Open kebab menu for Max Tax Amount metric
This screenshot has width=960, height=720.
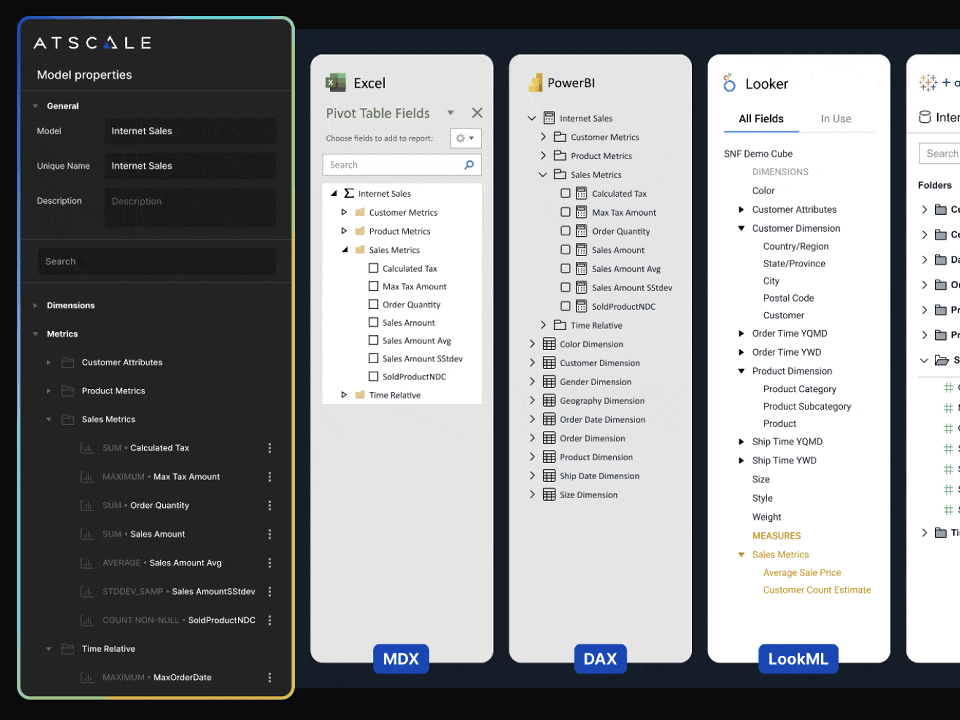pos(269,477)
